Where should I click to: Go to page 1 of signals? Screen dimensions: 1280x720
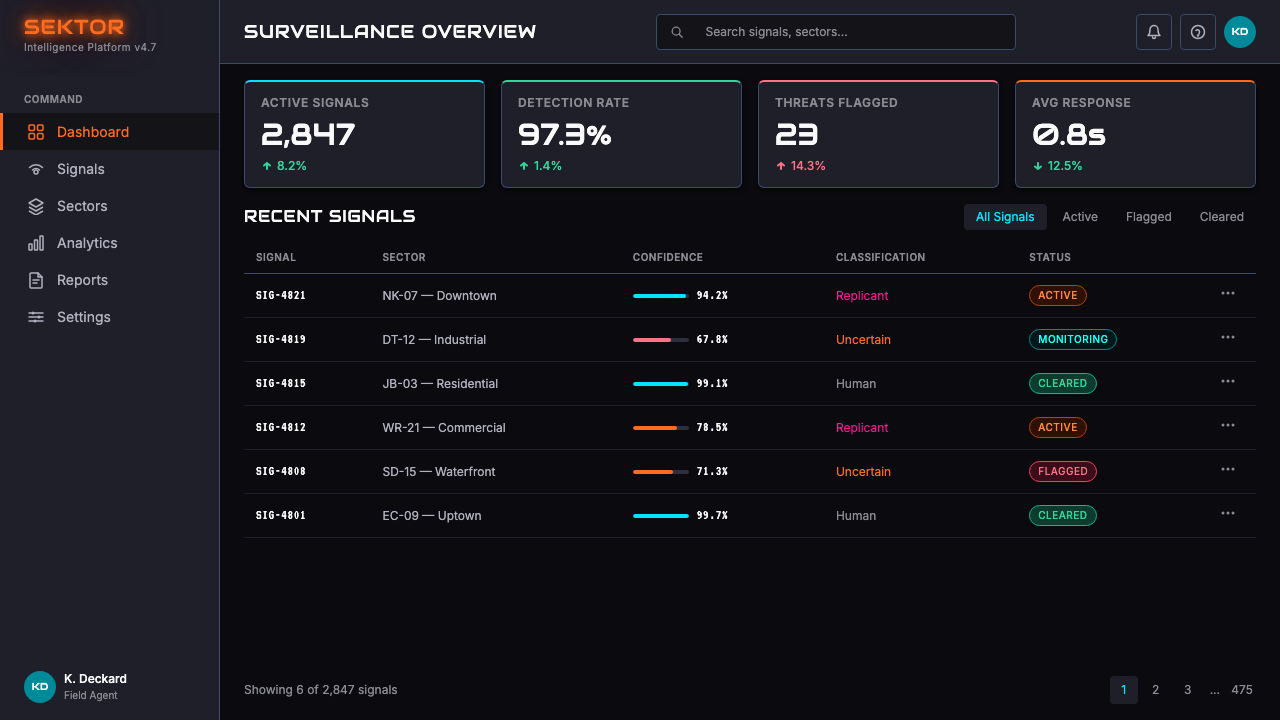pos(1124,690)
